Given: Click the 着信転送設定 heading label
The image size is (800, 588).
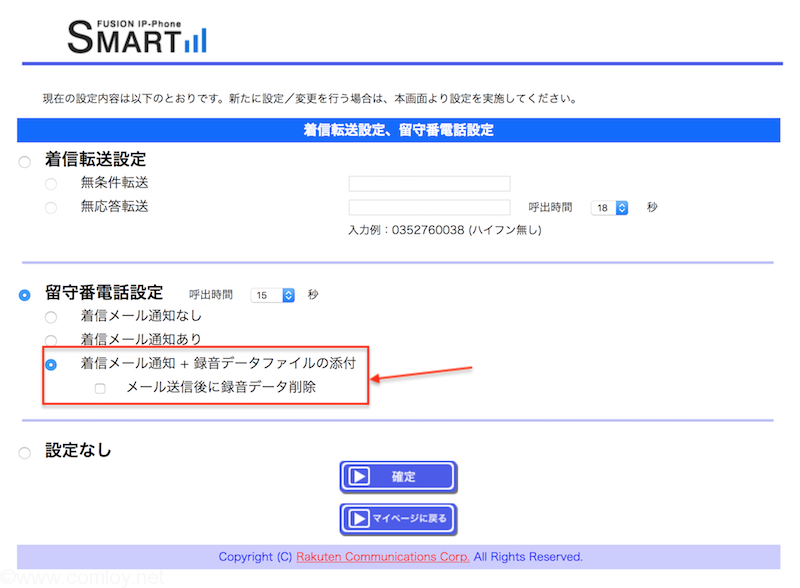Looking at the screenshot, I should pyautogui.click(x=95, y=159).
